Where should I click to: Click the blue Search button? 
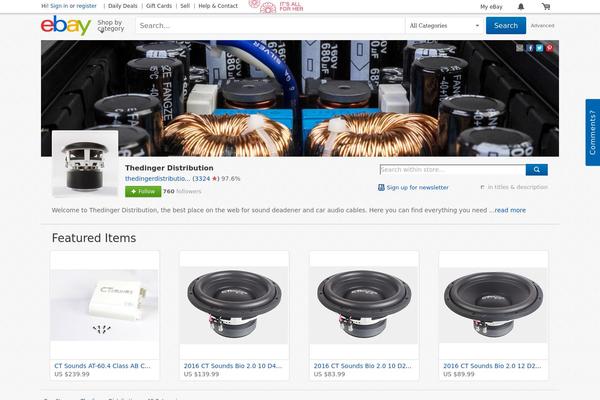point(506,26)
